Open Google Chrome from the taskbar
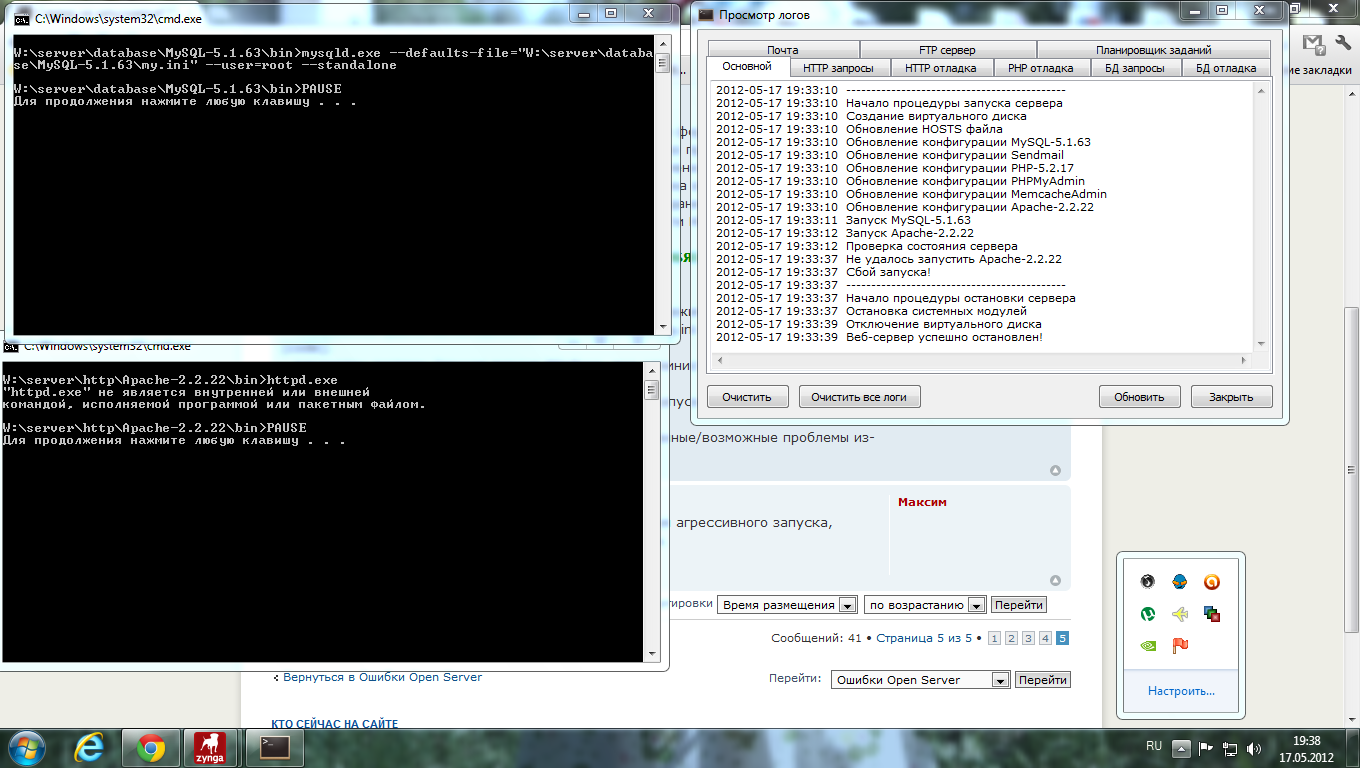Viewport: 1360px width, 768px height. (x=151, y=747)
